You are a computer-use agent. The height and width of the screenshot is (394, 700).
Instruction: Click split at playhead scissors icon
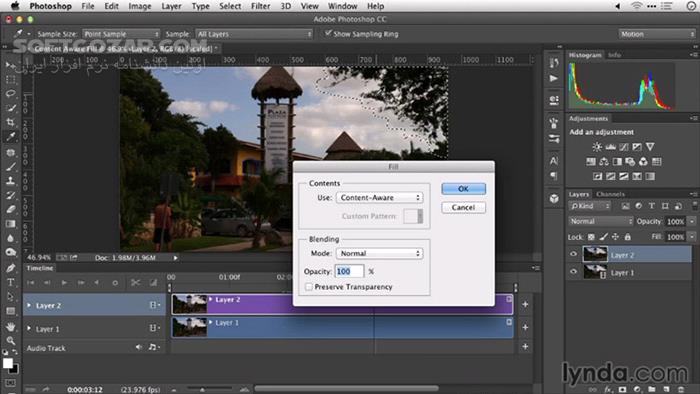coord(135,282)
